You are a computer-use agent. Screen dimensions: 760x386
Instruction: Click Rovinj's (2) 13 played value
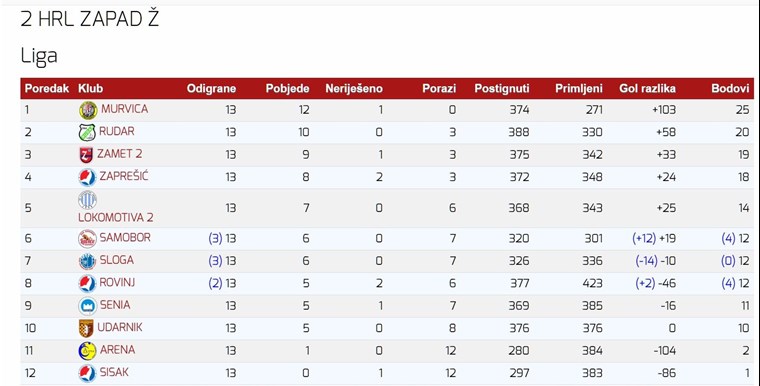pos(222,283)
